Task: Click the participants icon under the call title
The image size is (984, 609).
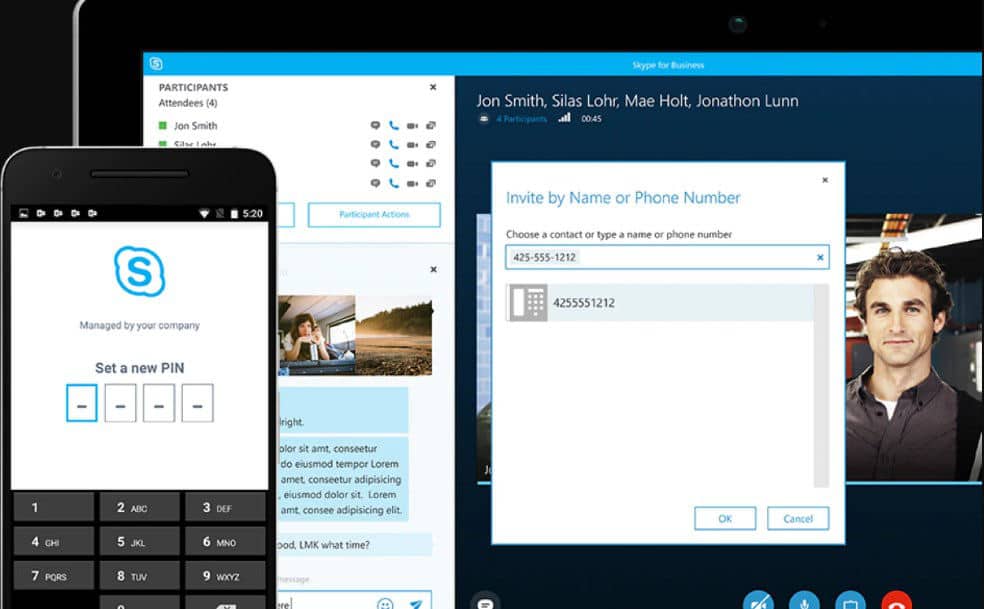Action: click(484, 119)
